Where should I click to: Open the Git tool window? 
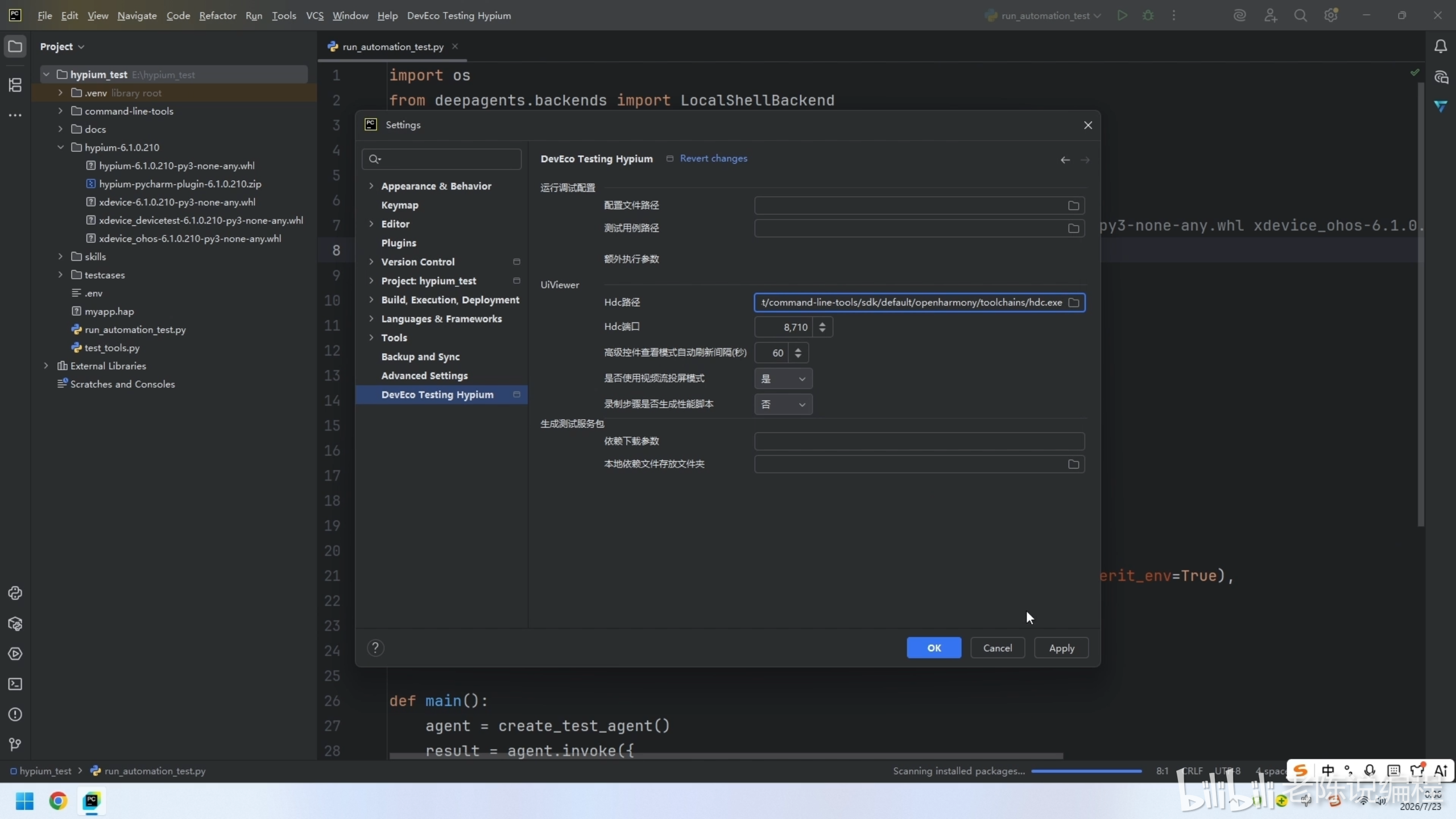(15, 744)
